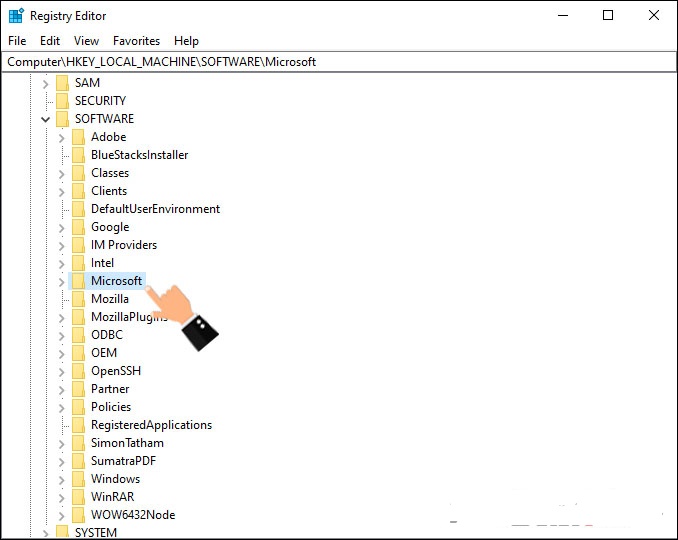Expand the WinRAR key chevron
This screenshot has height=540, width=678.
(x=61, y=498)
